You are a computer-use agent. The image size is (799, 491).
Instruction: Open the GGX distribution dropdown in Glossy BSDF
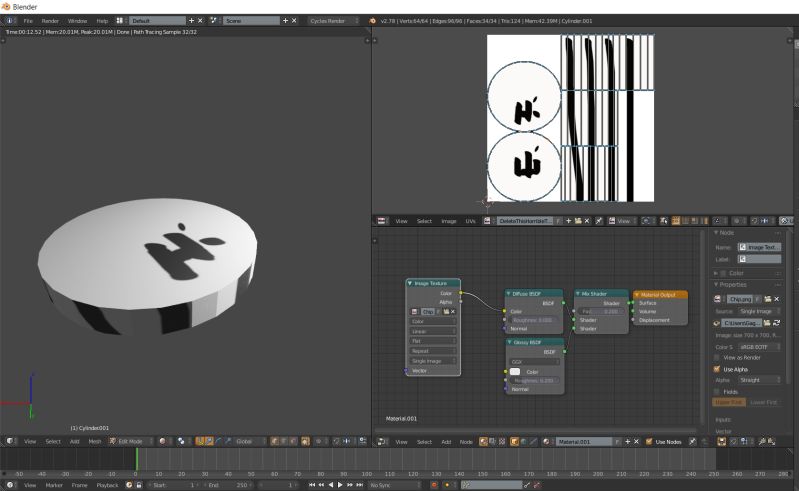click(x=534, y=362)
